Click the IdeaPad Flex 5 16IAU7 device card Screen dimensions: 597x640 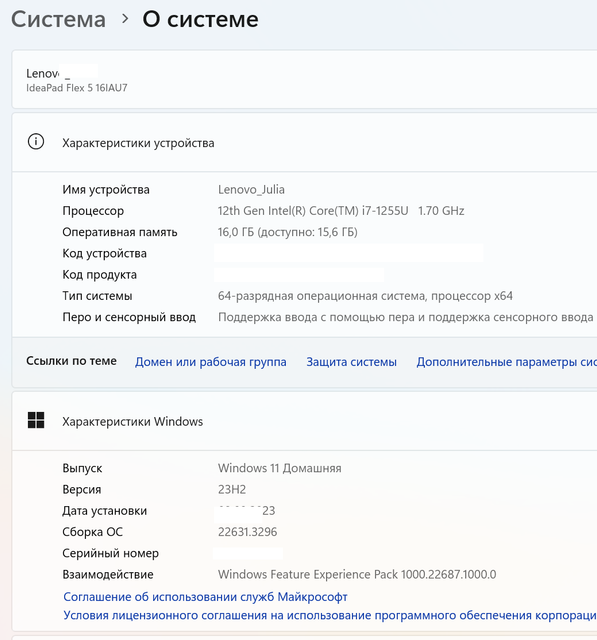304,79
